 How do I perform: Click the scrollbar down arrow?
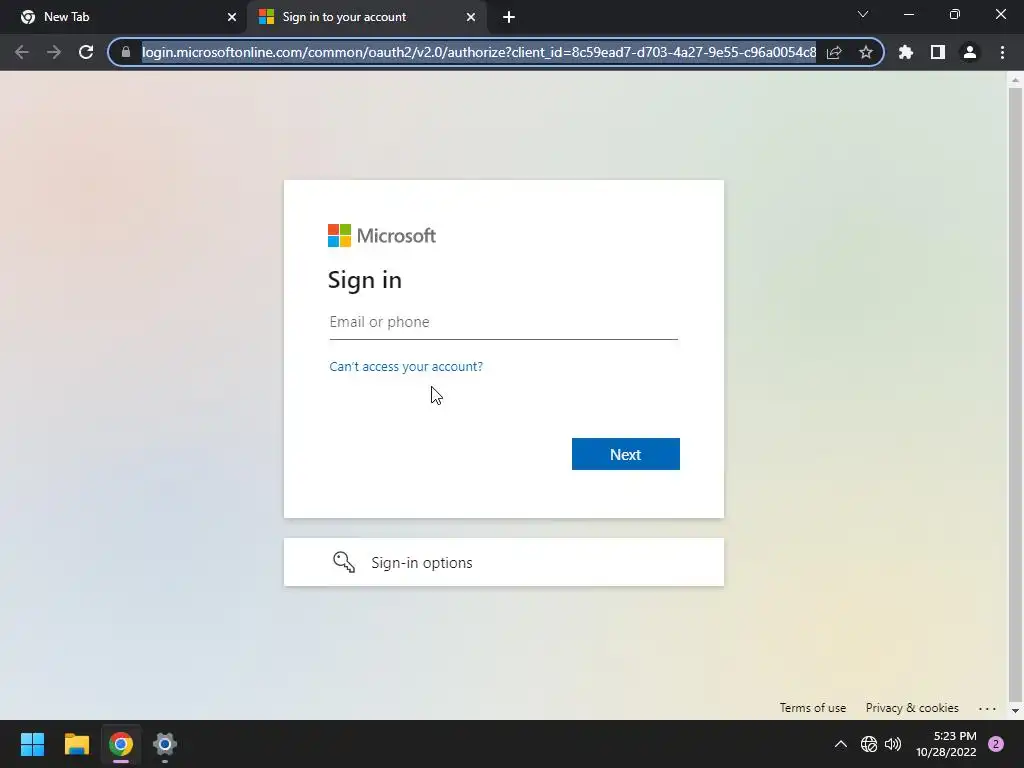(1015, 711)
